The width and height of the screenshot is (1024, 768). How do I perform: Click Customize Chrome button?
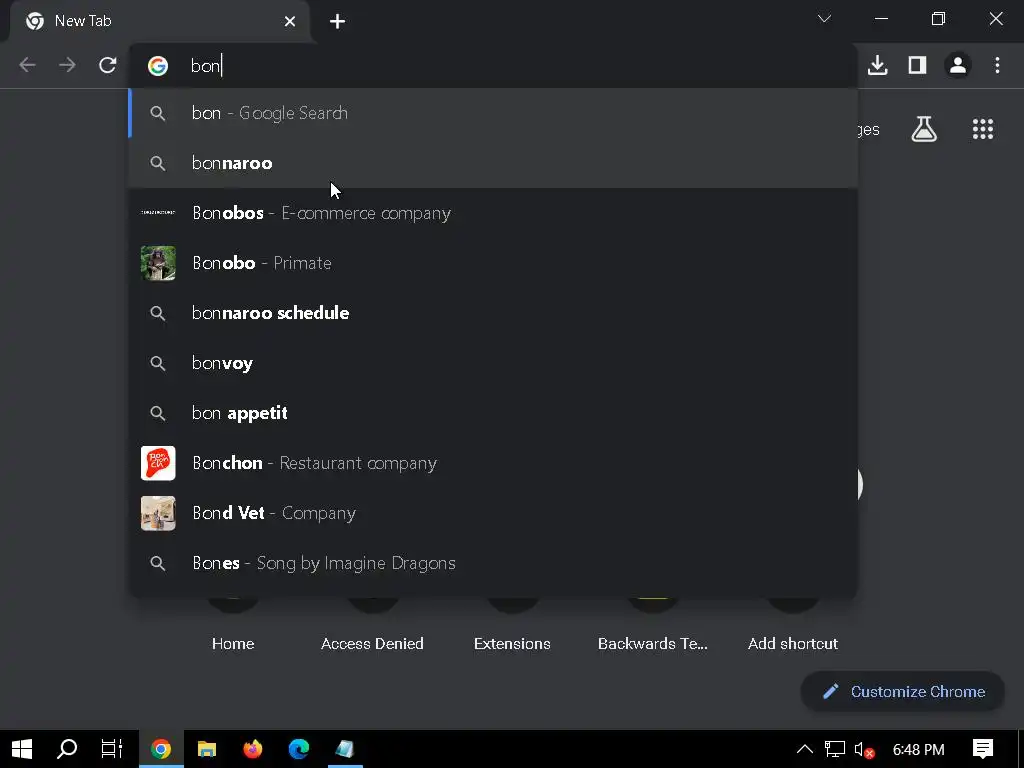903,692
